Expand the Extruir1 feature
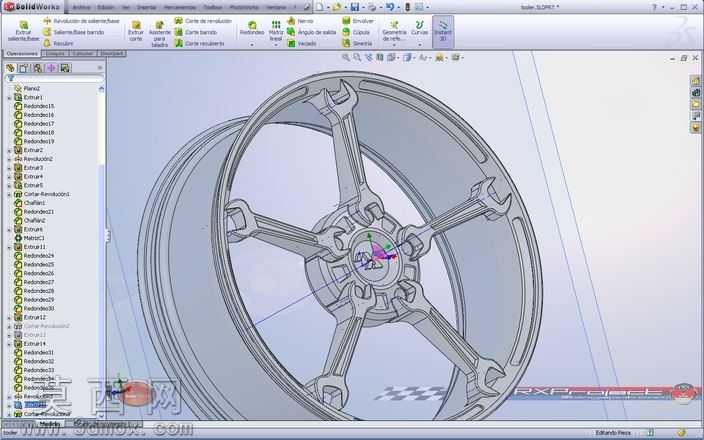The width and height of the screenshot is (704, 440). click(x=9, y=97)
